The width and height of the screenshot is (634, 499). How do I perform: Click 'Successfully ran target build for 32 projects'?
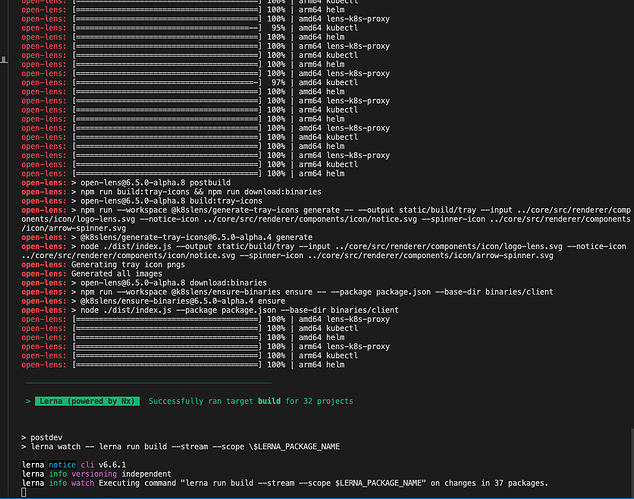click(251, 401)
